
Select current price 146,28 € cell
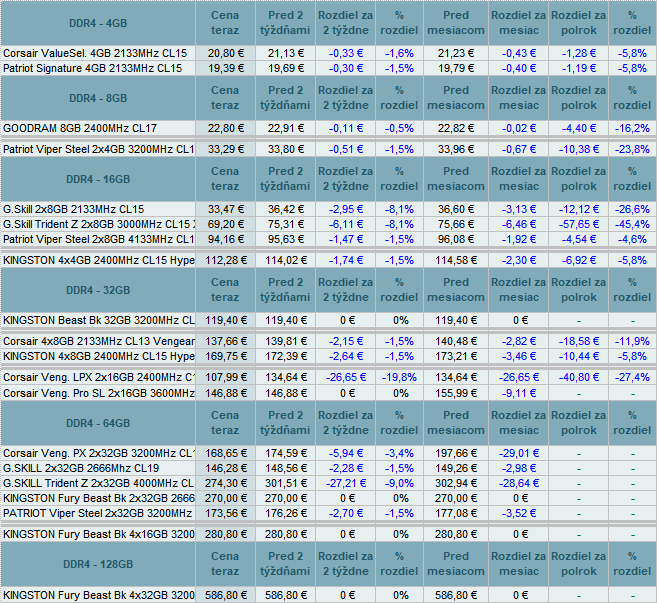point(225,468)
